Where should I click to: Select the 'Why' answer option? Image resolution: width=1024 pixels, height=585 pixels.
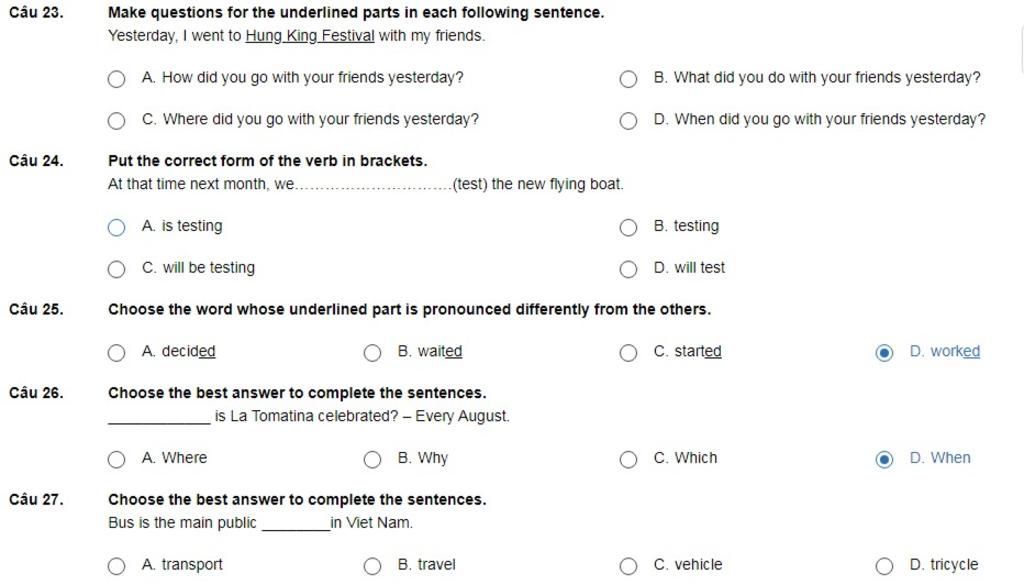tap(372, 459)
